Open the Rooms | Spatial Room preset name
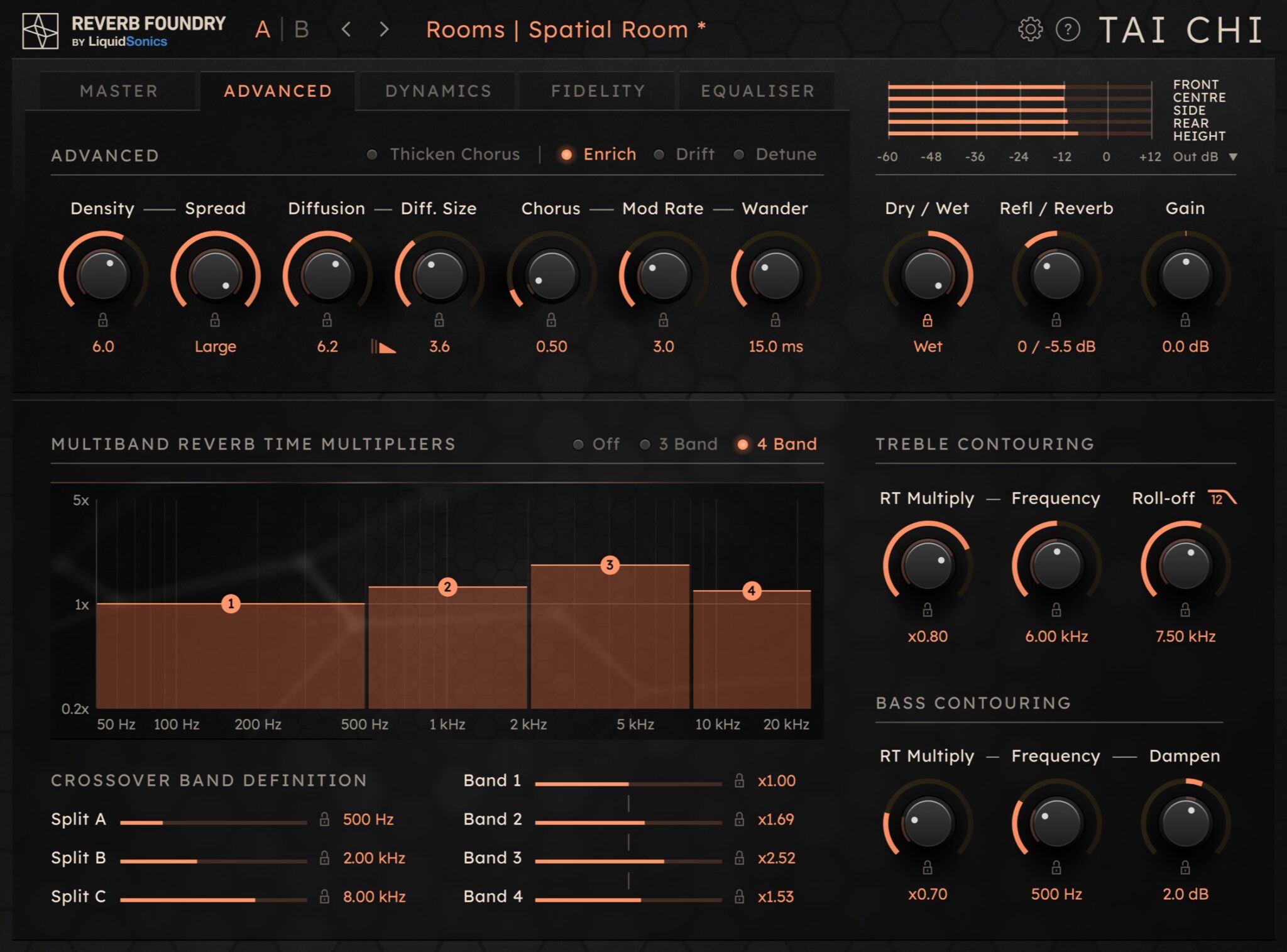The width and height of the screenshot is (1287, 952). click(566, 29)
